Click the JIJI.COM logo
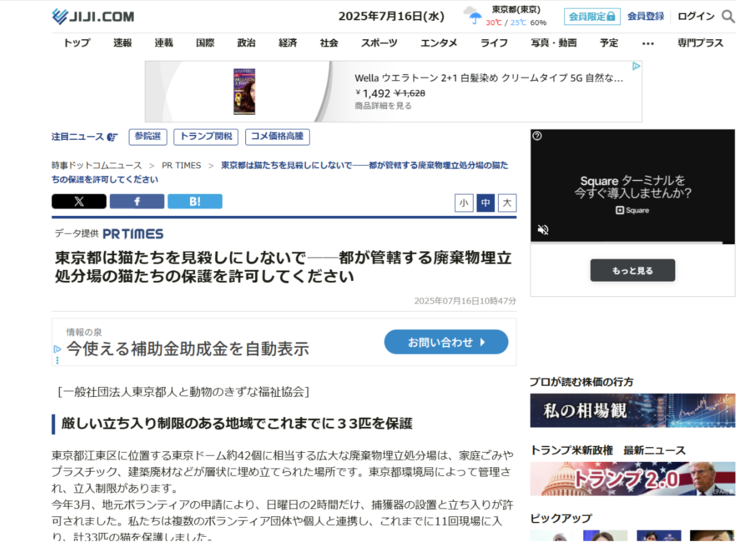The width and height of the screenshot is (736, 552). point(92,16)
